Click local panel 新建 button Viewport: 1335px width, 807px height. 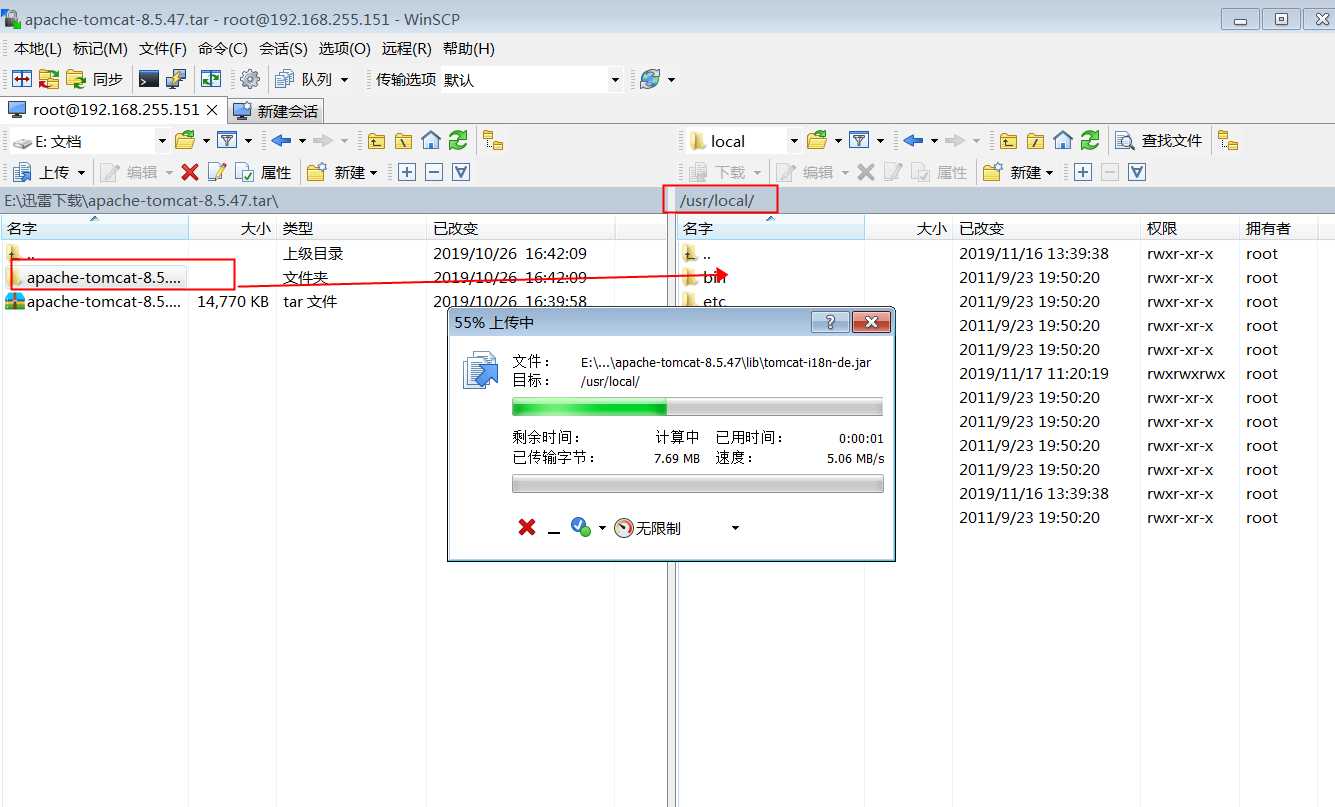click(343, 172)
